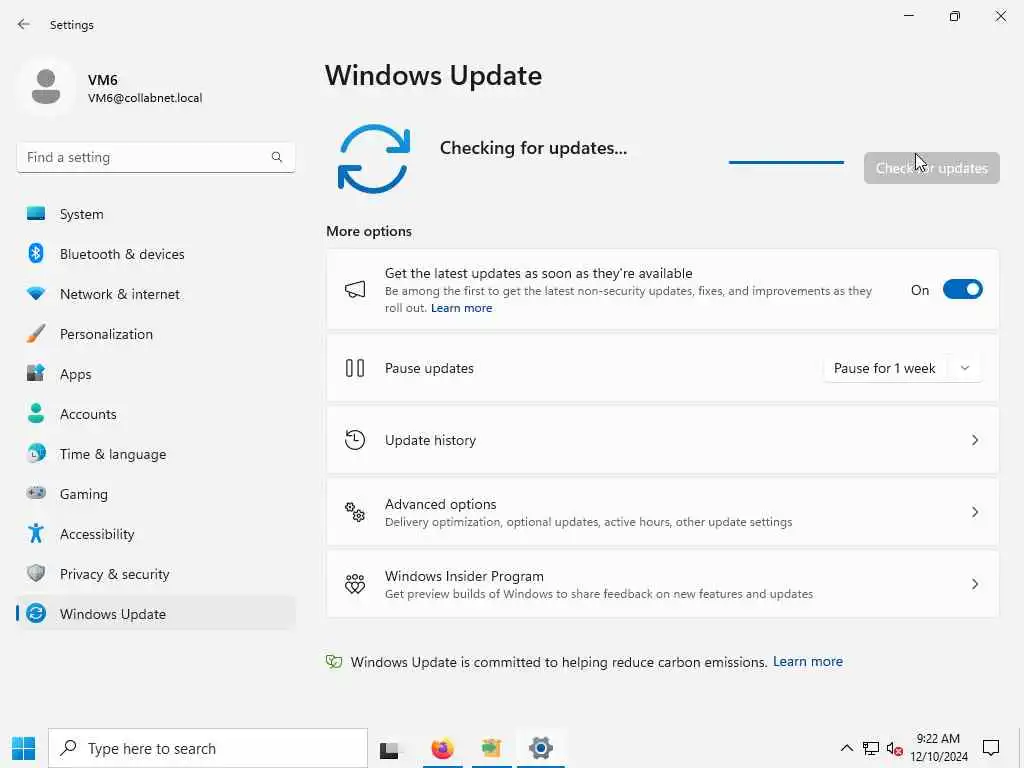This screenshot has height=768, width=1024.
Task: Click Learn more under latest updates
Action: (x=462, y=308)
